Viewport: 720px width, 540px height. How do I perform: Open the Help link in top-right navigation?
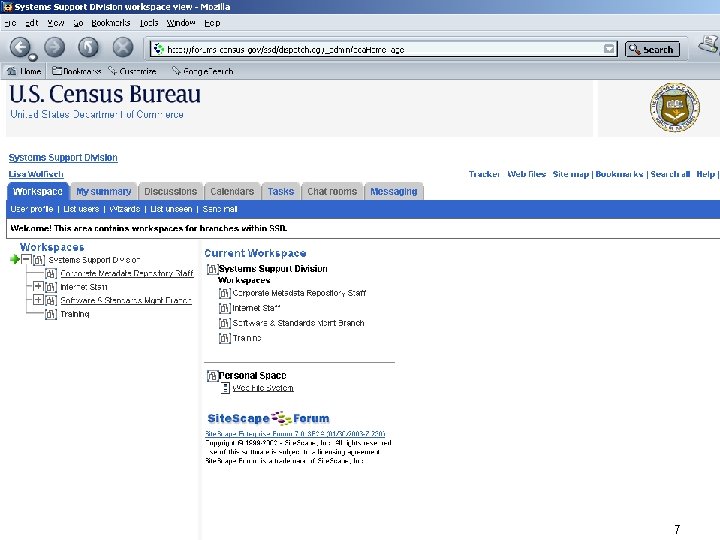pos(705,174)
